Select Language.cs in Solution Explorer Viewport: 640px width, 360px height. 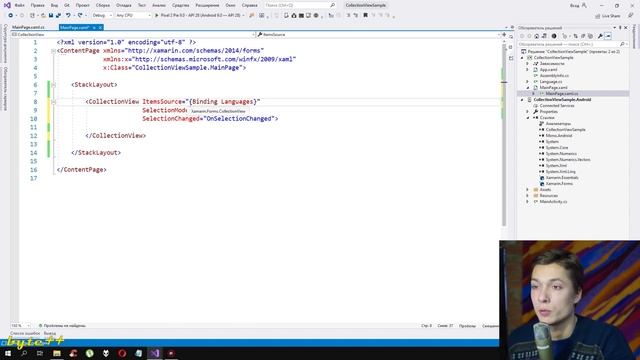(x=551, y=82)
